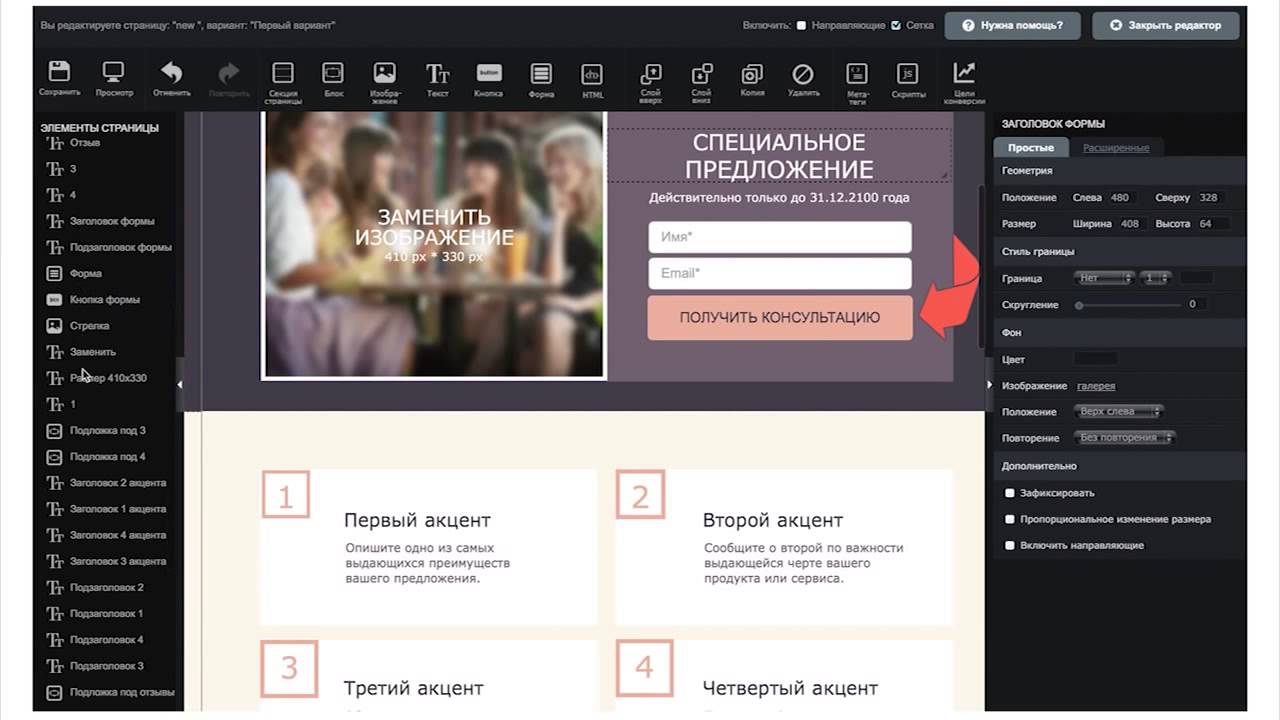Duplicate the element with the Копия icon
1280x720 pixels.
coord(752,73)
